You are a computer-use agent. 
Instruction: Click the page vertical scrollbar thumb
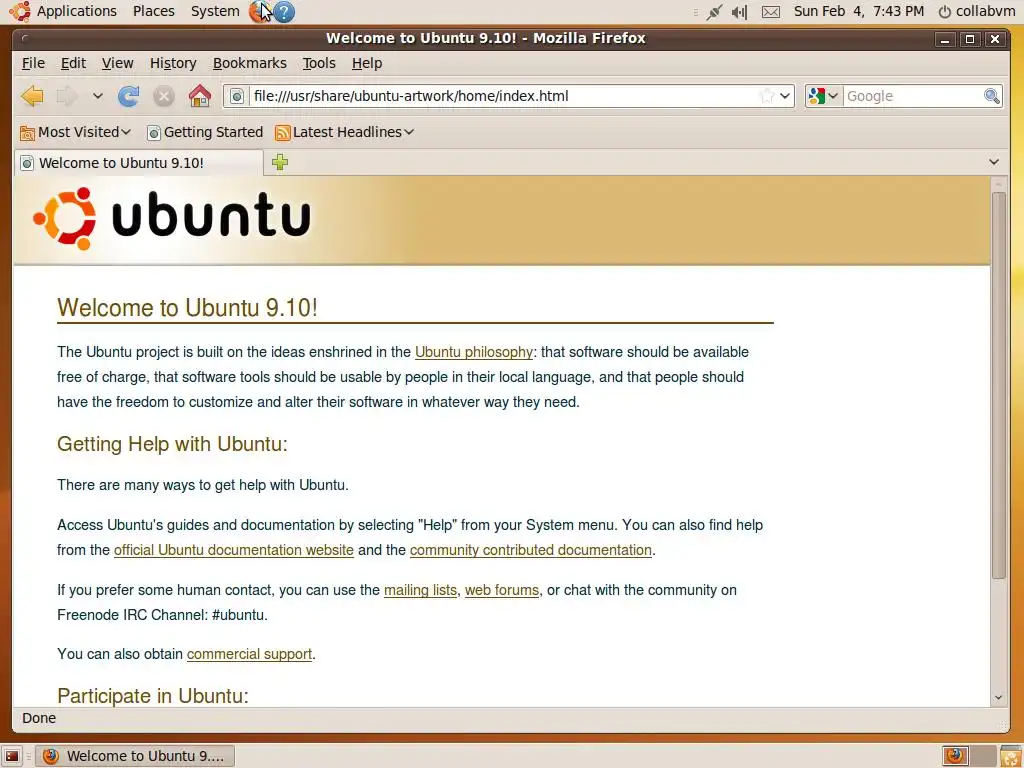pos(999,385)
